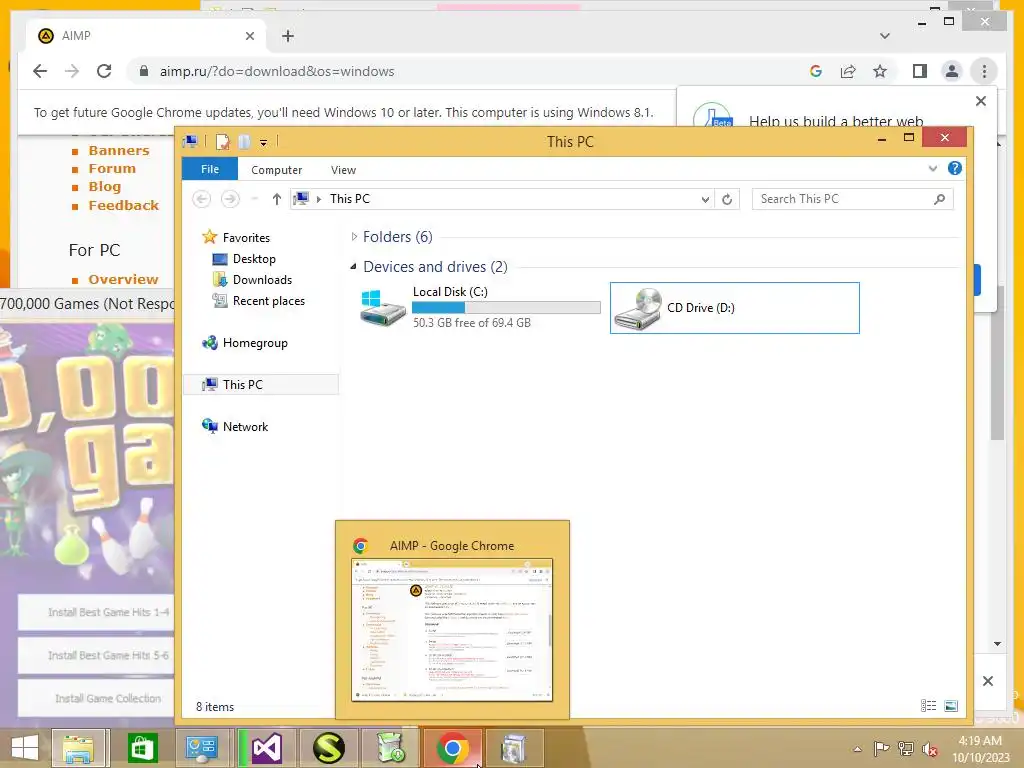The image size is (1024, 768).
Task: Open the Forum link on AIMP page
Action: pos(112,168)
